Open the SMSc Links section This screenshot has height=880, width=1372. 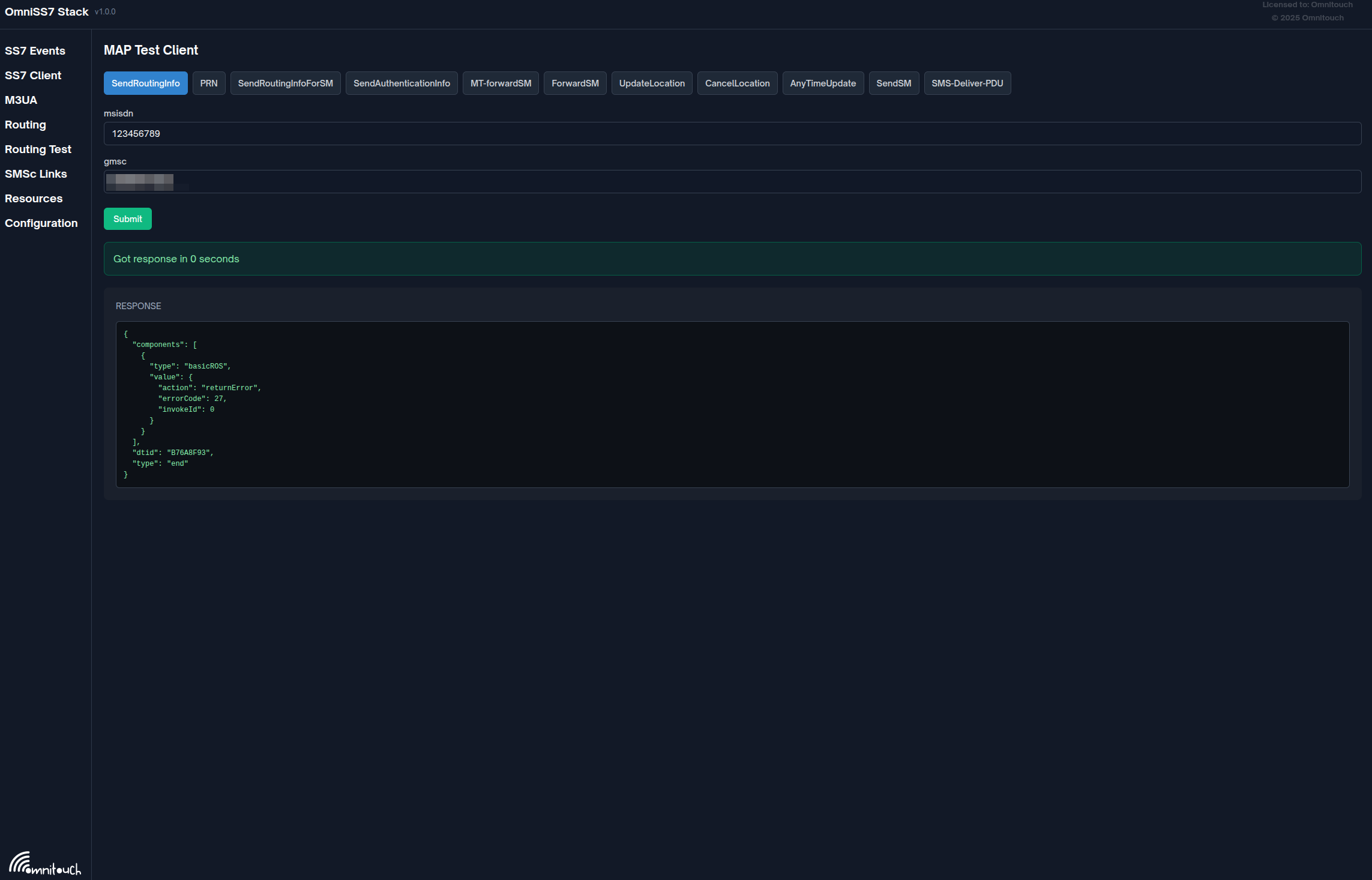click(36, 174)
